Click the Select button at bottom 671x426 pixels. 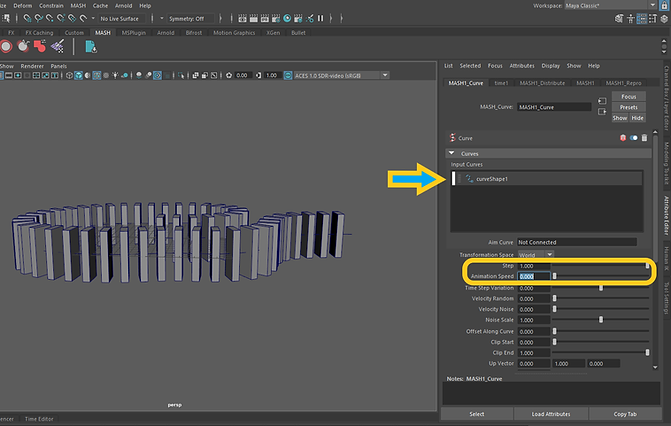pos(477,414)
